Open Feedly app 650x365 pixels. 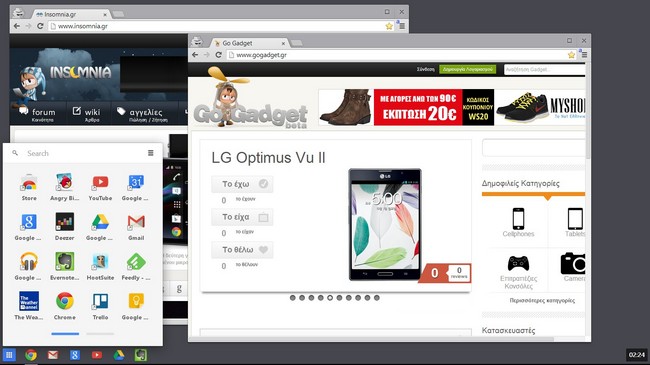136,267
